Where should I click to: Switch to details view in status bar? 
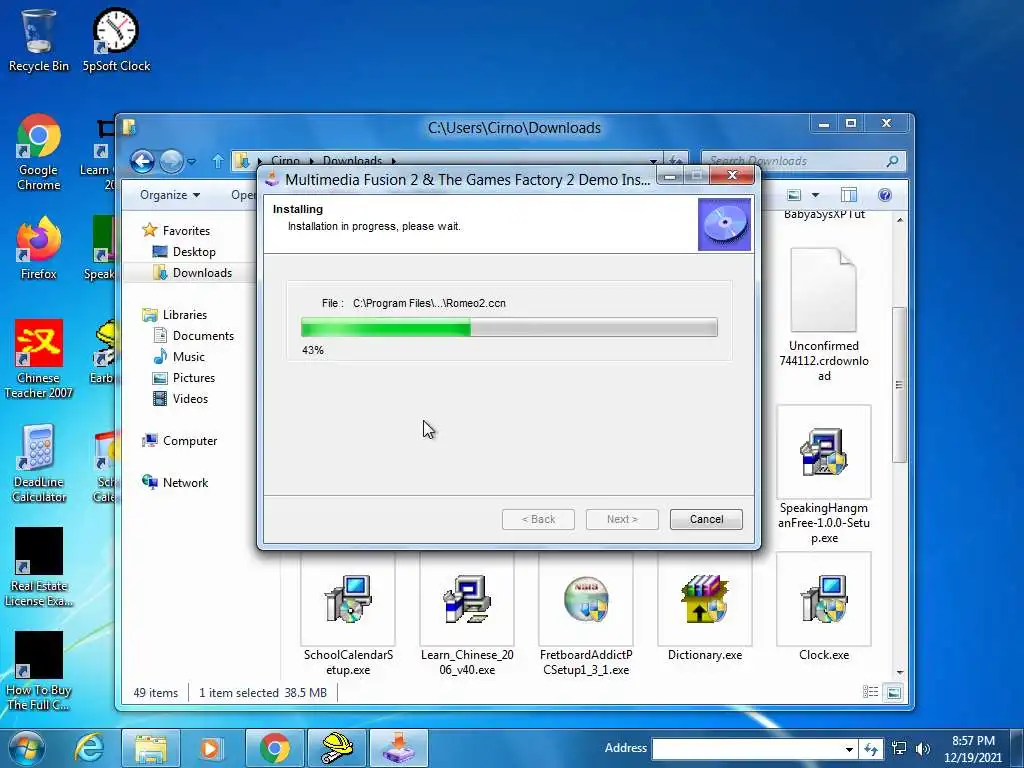click(871, 692)
